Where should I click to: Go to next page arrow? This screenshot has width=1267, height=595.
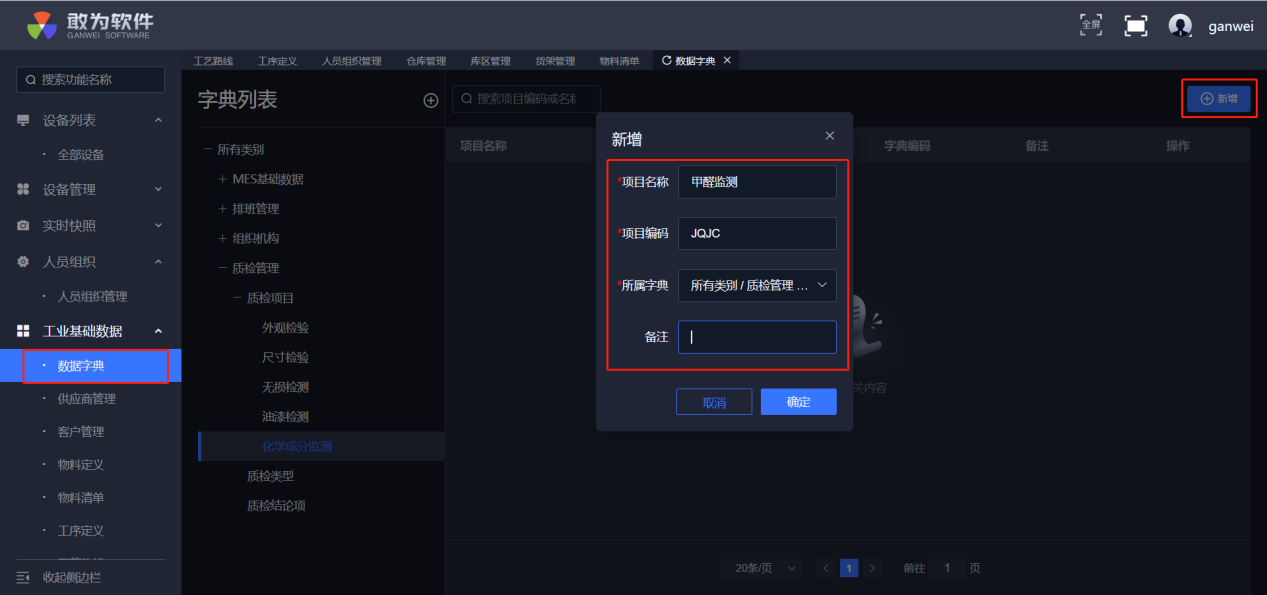873,568
